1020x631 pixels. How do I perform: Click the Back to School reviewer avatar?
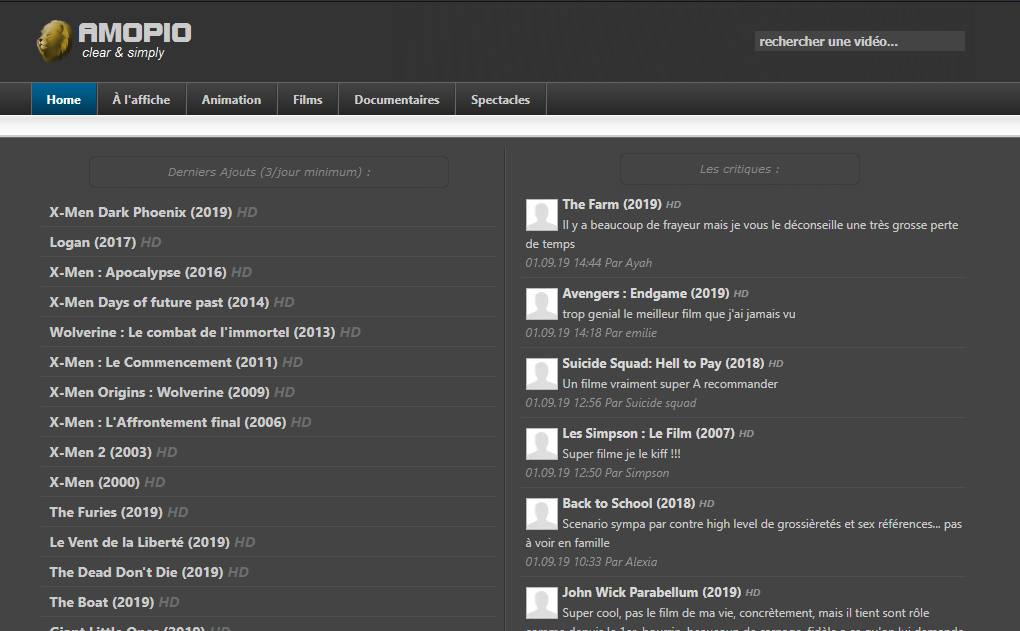[542, 514]
